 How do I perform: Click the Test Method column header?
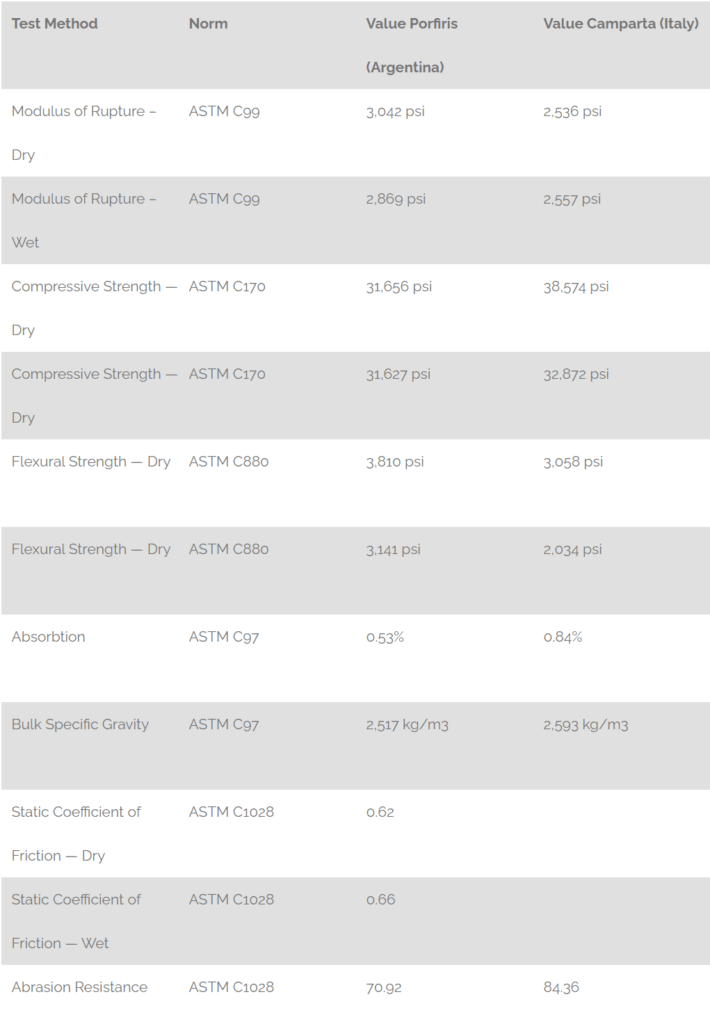[x=55, y=24]
